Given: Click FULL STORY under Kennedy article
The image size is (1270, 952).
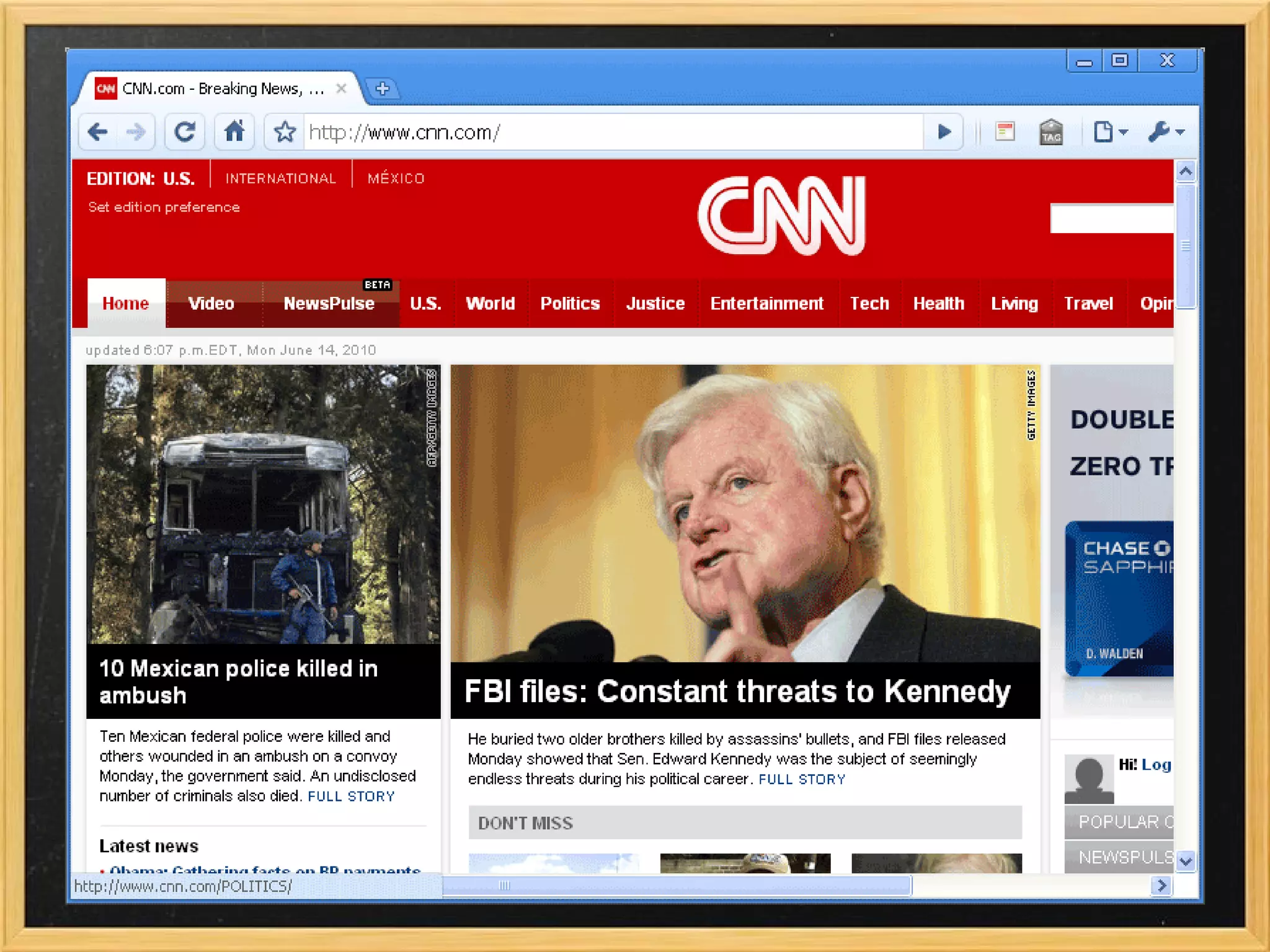Looking at the screenshot, I should coord(802,779).
